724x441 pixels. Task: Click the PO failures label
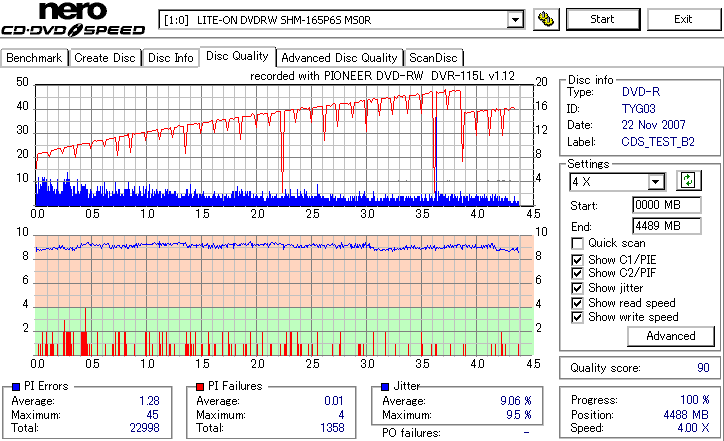coord(411,433)
